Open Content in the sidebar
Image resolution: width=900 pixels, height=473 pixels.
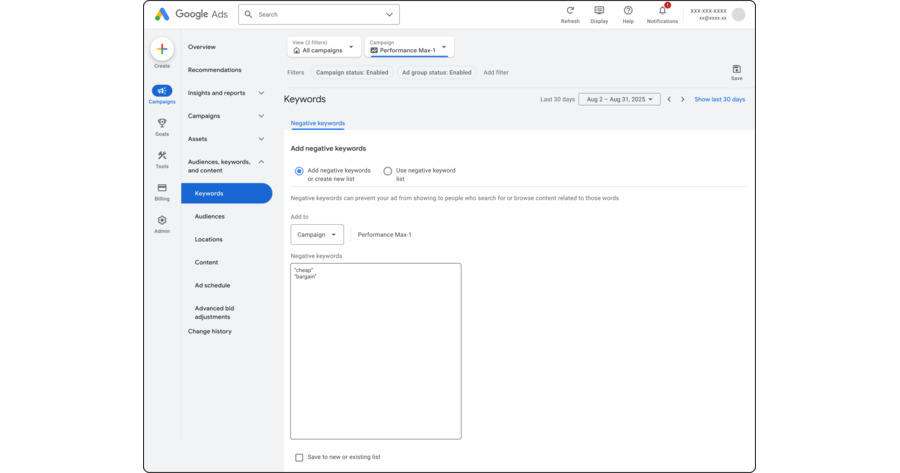click(x=206, y=262)
